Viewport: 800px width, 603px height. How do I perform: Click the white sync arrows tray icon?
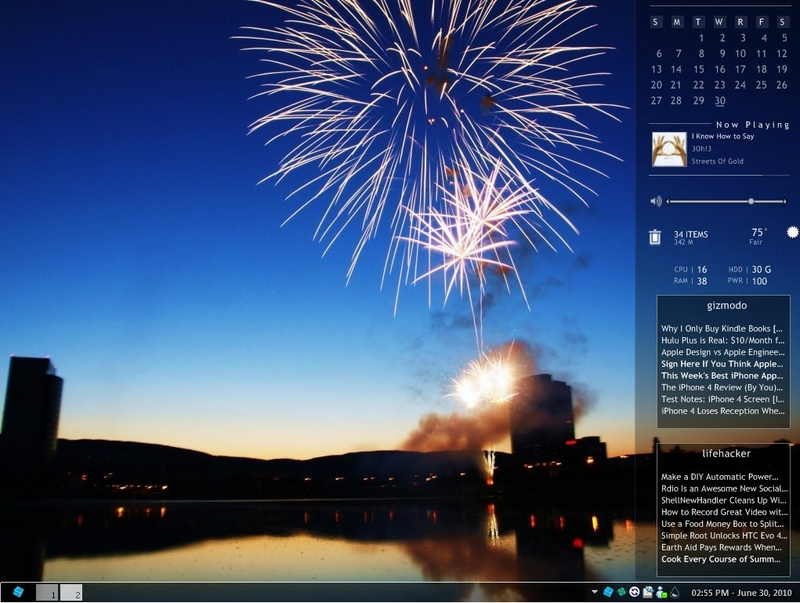635,592
